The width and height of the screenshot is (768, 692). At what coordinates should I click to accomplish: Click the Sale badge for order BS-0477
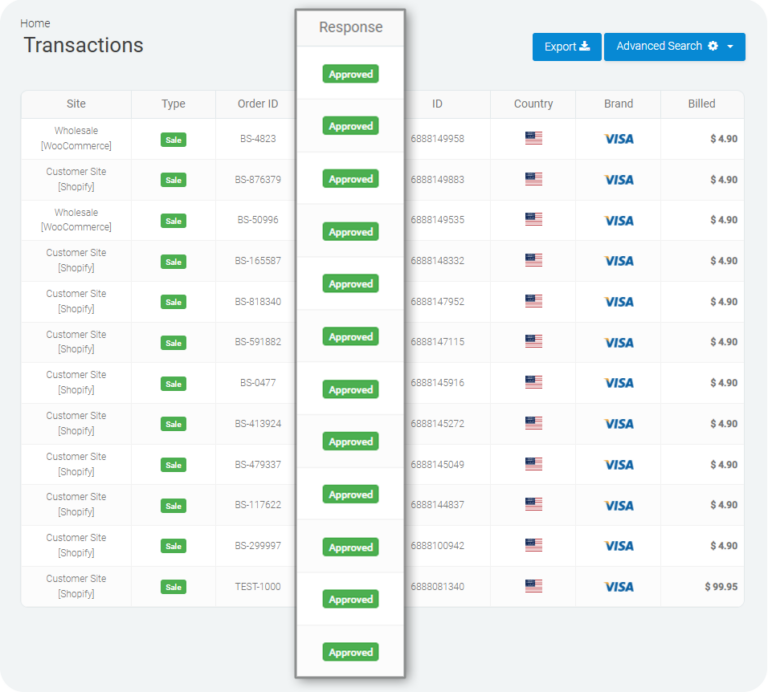(x=174, y=383)
